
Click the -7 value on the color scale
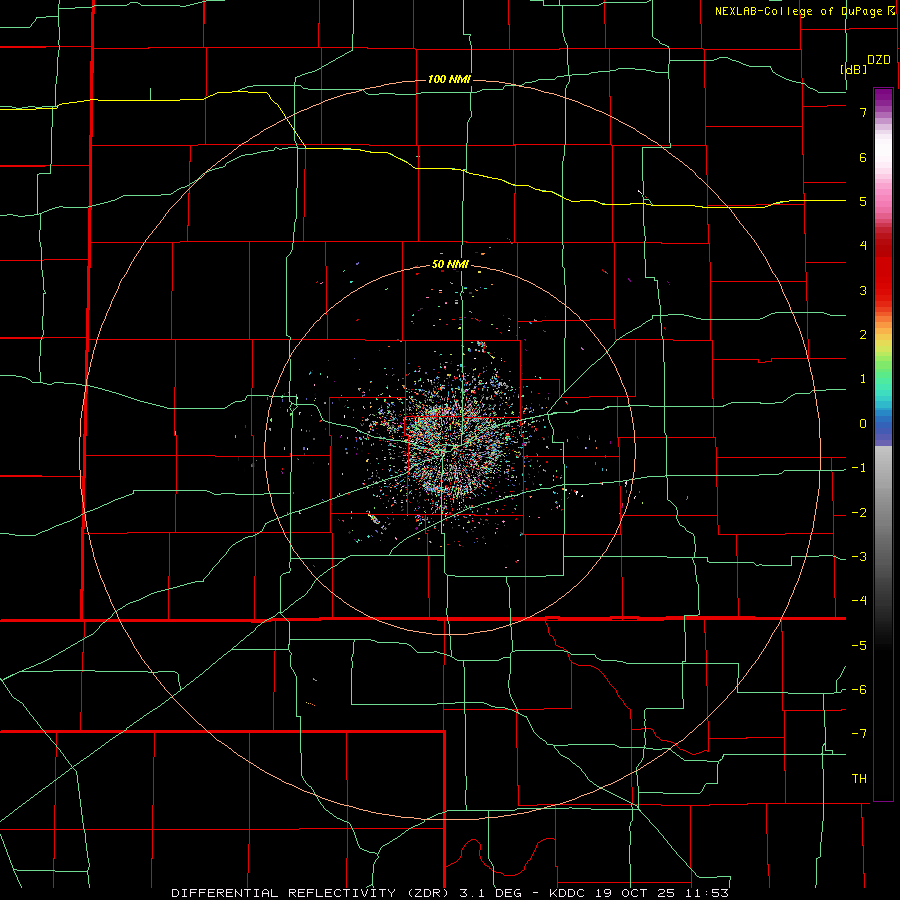859,734
